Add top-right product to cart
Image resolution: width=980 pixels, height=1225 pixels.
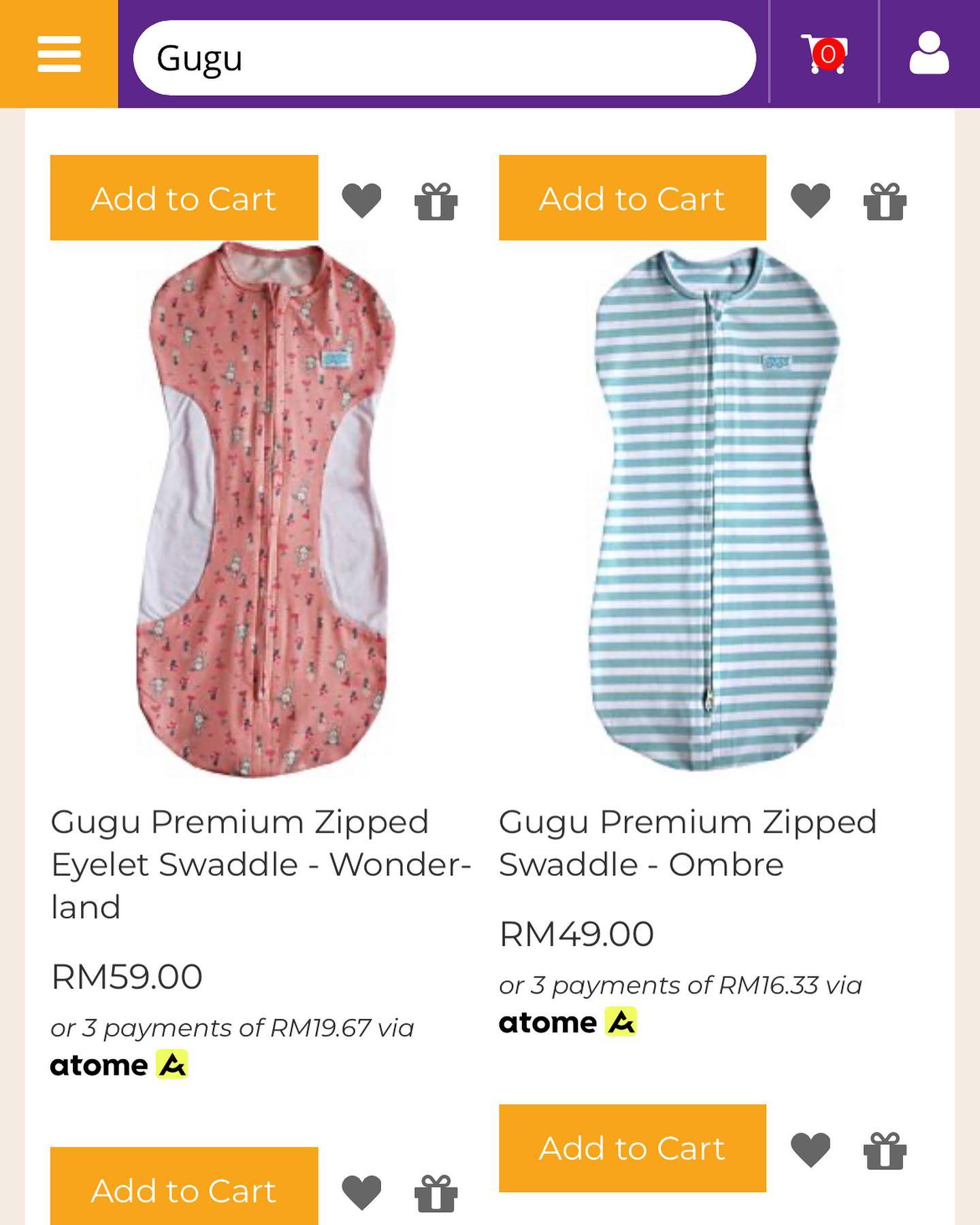pos(632,198)
